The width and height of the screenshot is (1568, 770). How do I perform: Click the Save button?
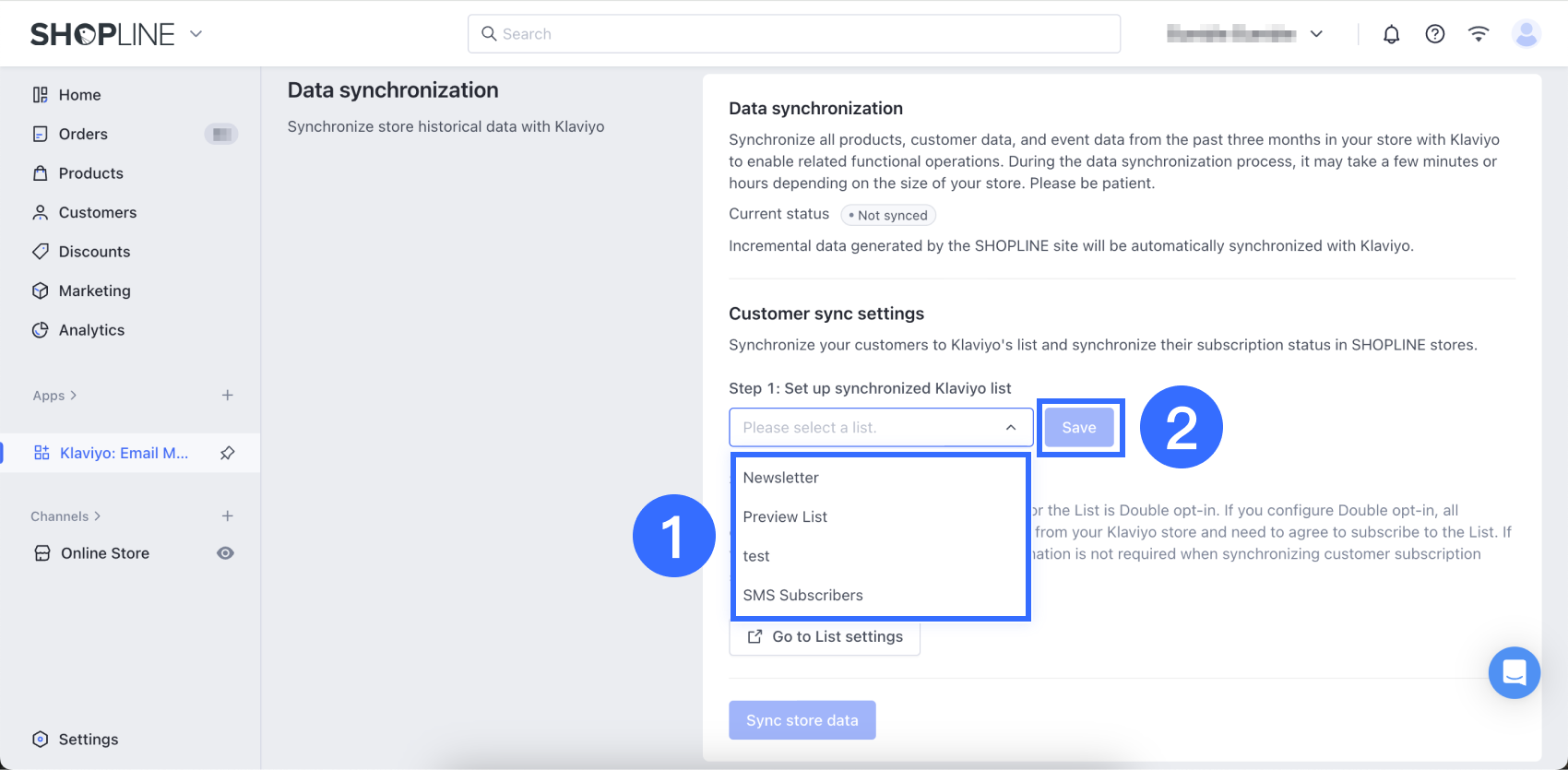(1078, 428)
